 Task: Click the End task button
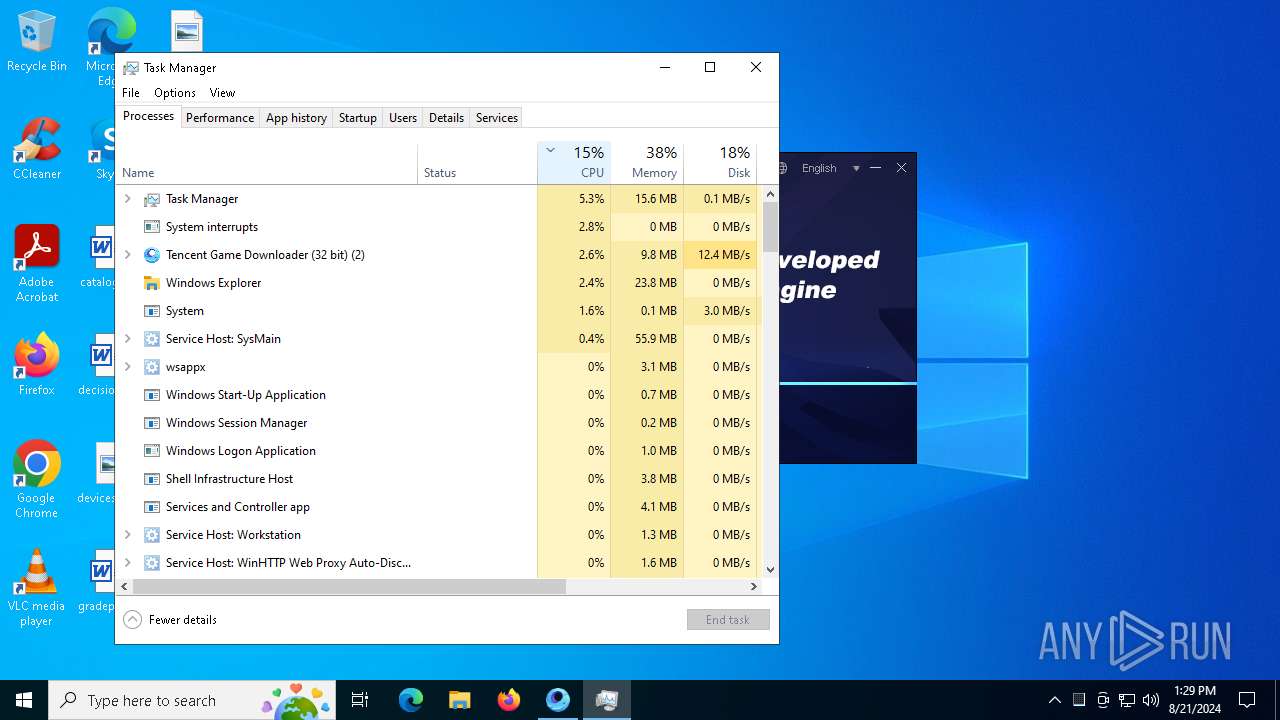(728, 620)
